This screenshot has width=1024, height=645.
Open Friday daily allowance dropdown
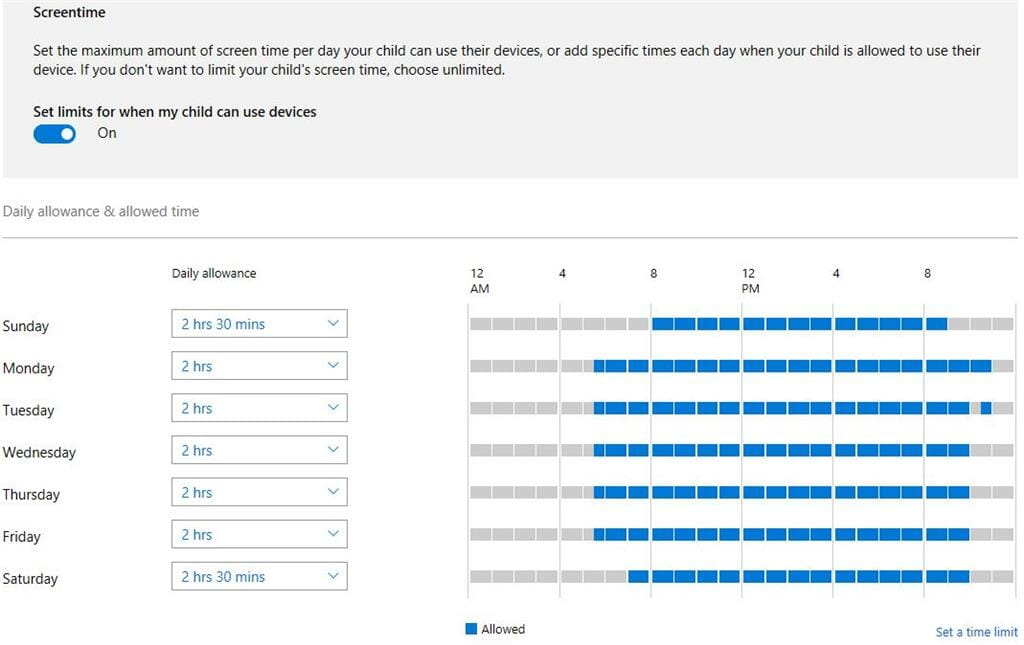(x=259, y=534)
